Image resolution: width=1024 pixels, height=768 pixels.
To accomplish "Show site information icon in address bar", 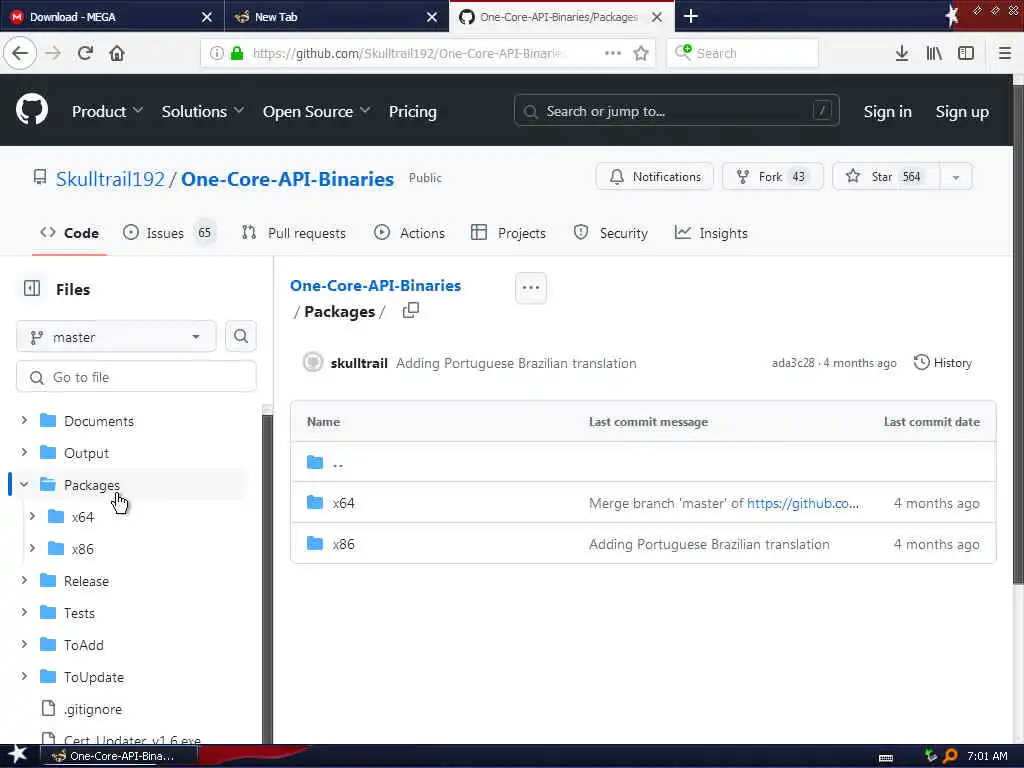I will (x=216, y=53).
